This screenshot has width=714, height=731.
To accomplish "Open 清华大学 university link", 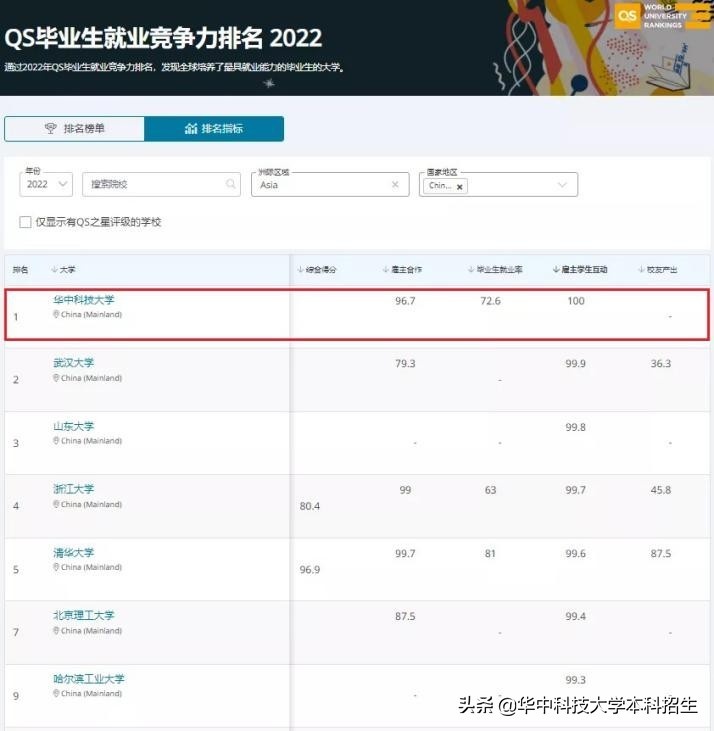I will [74, 552].
